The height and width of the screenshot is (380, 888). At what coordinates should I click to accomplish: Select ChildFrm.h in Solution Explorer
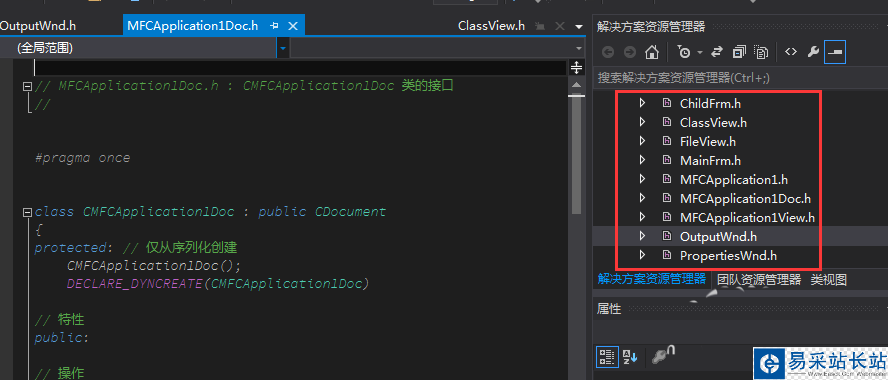pos(710,104)
